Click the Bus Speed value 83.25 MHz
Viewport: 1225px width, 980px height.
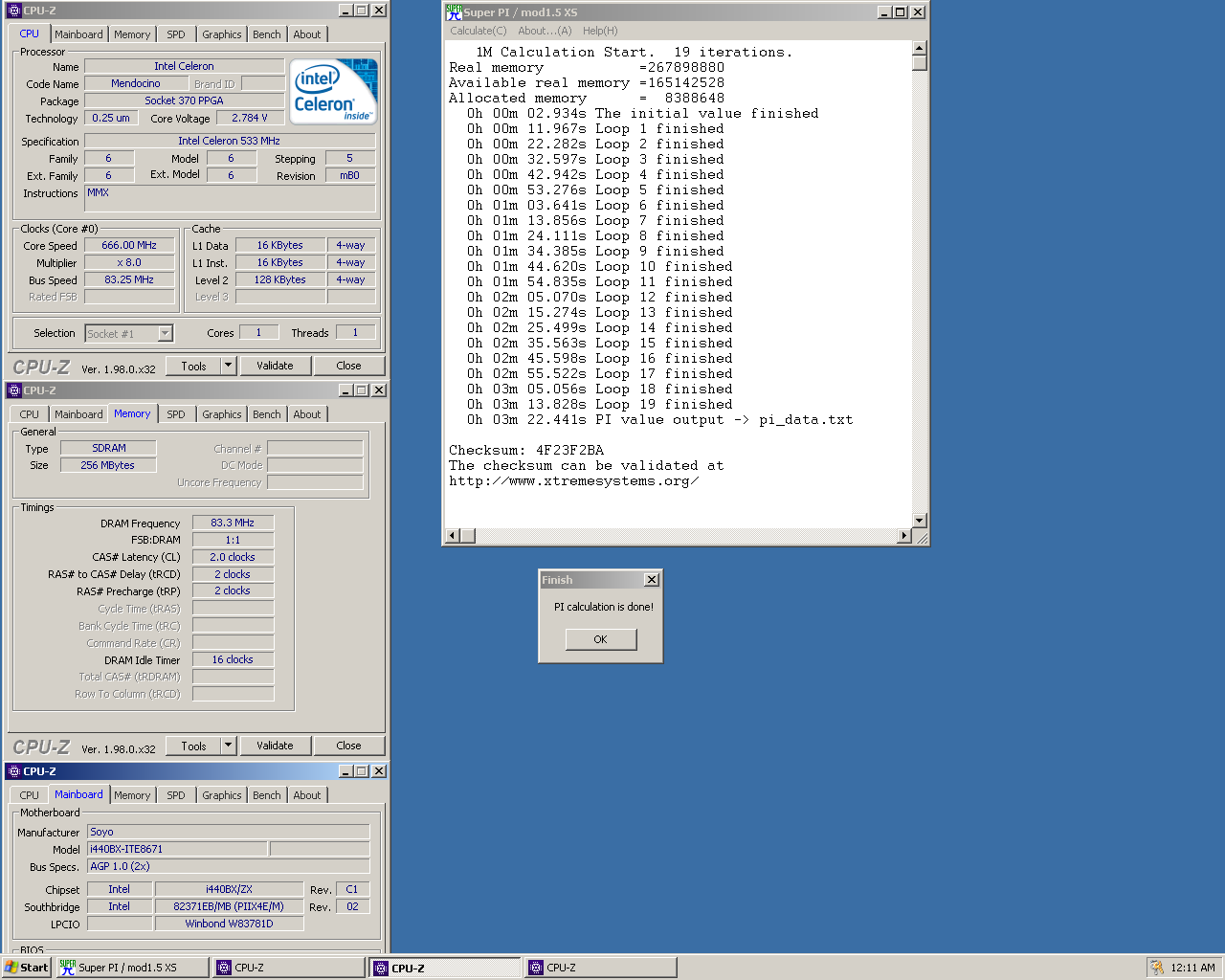tap(129, 279)
